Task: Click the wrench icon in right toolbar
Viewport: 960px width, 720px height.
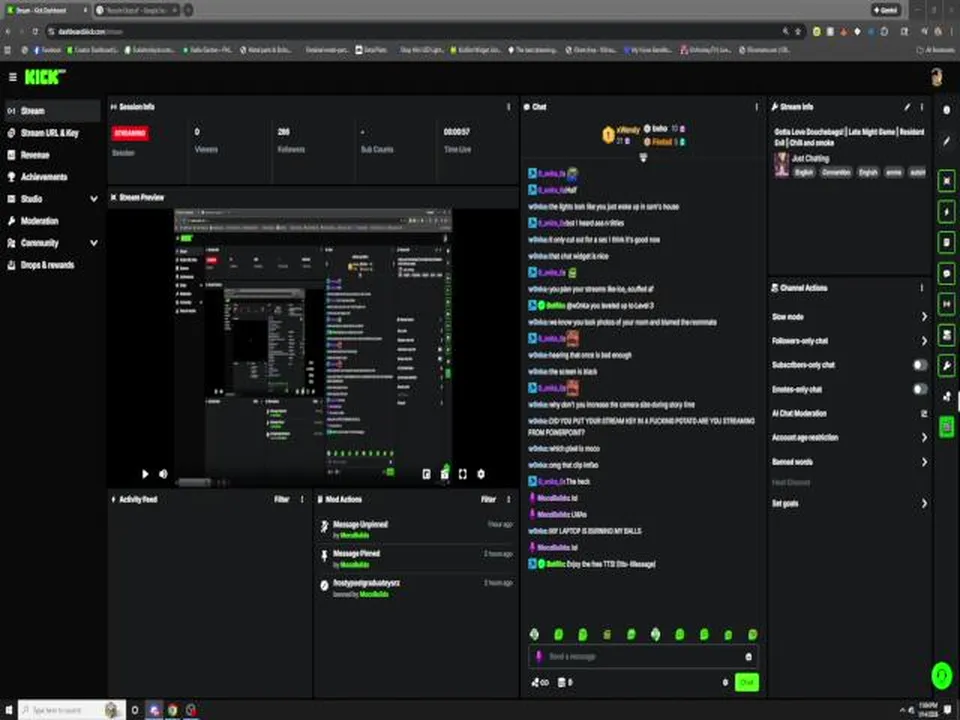Action: [x=947, y=366]
